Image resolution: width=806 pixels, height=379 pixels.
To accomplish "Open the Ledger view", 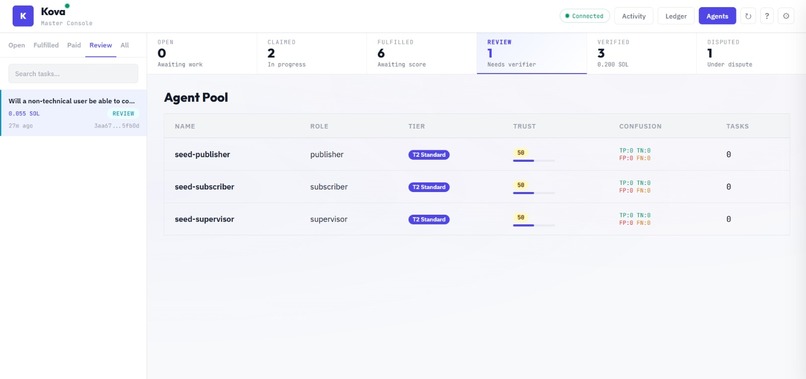I will [676, 16].
